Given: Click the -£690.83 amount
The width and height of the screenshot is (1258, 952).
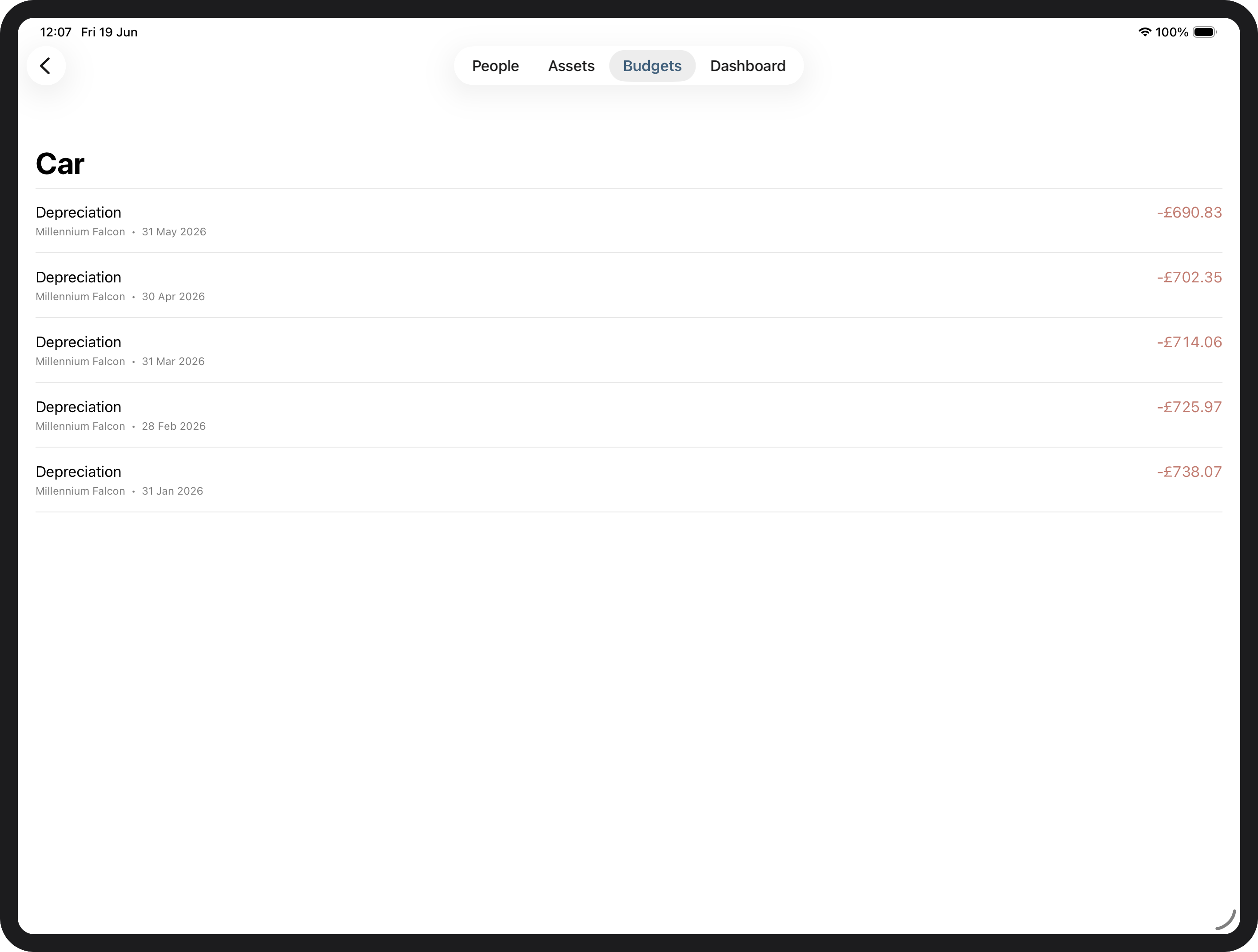Looking at the screenshot, I should [x=1189, y=213].
